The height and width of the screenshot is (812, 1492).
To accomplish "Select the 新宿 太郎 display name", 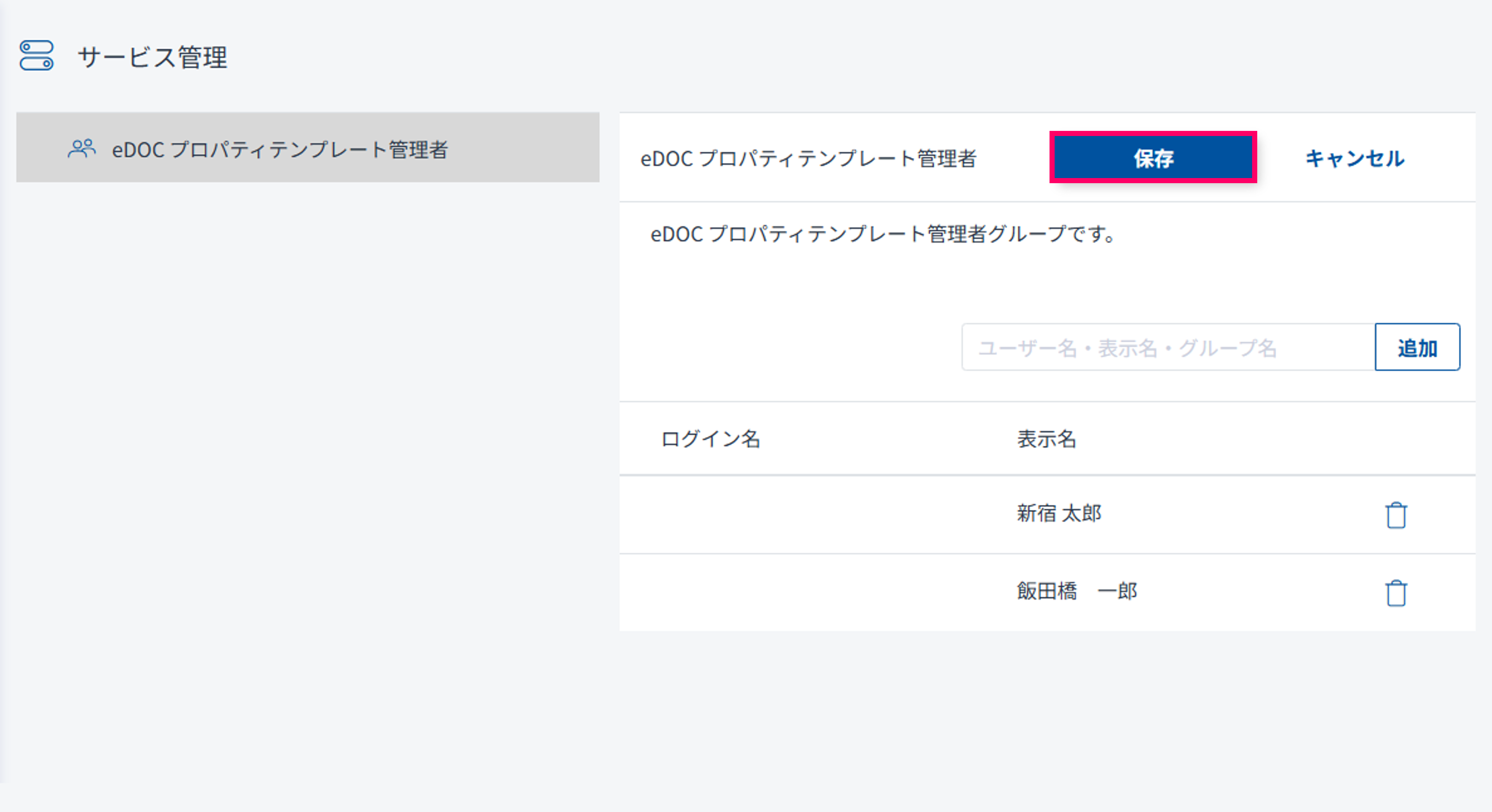I will tap(1059, 513).
